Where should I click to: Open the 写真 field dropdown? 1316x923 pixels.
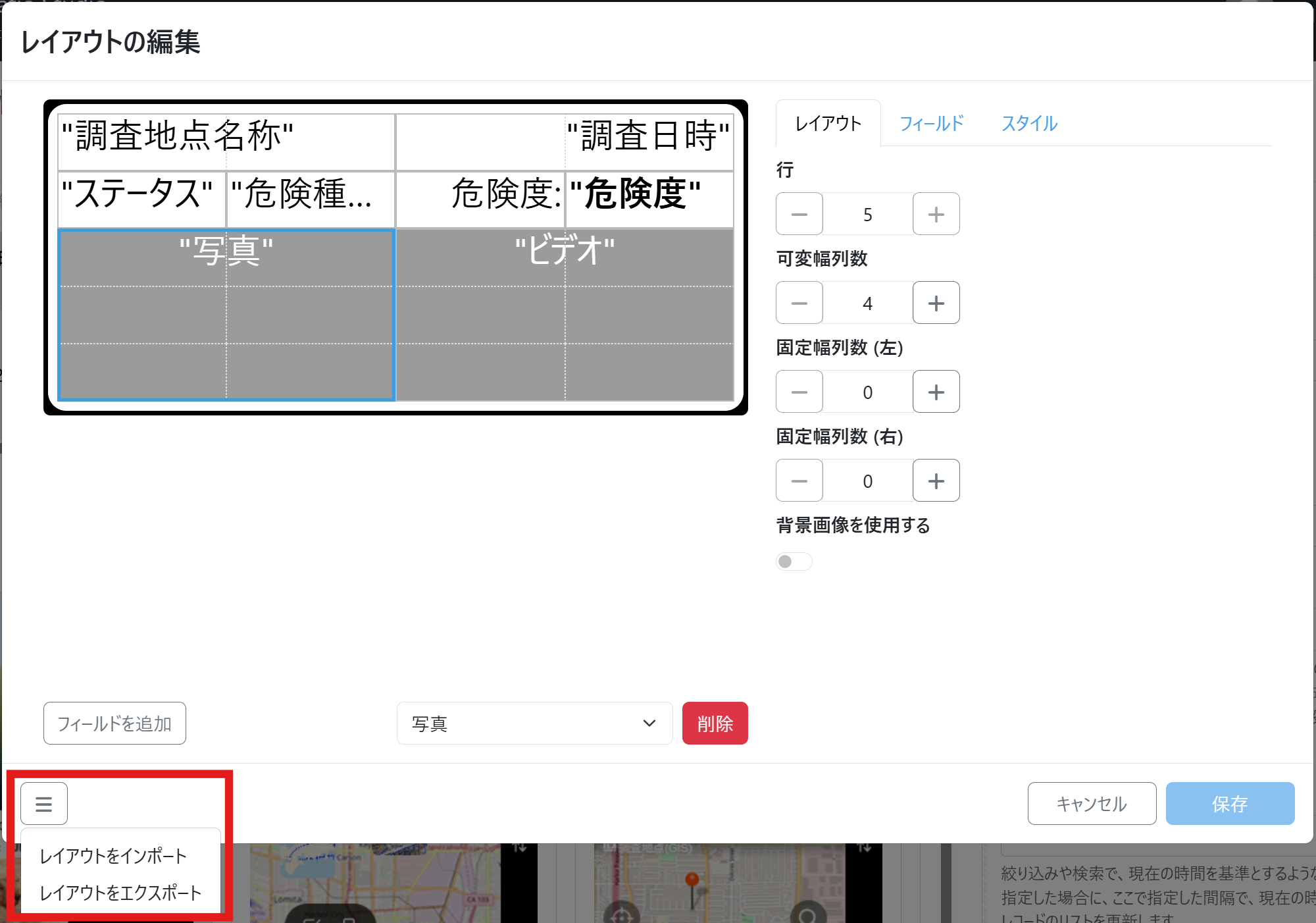534,724
